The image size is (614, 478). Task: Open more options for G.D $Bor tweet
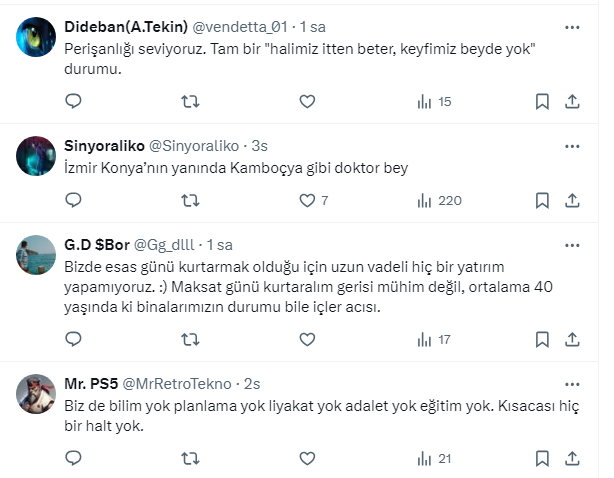coord(572,245)
